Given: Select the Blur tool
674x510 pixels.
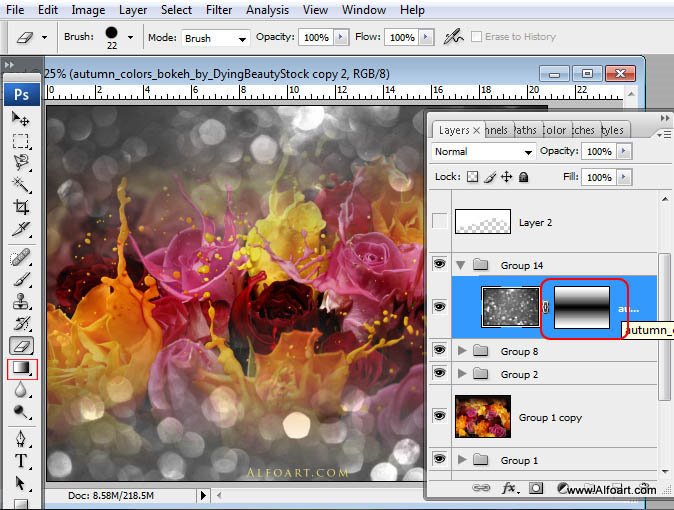Looking at the screenshot, I should pyautogui.click(x=20, y=390).
